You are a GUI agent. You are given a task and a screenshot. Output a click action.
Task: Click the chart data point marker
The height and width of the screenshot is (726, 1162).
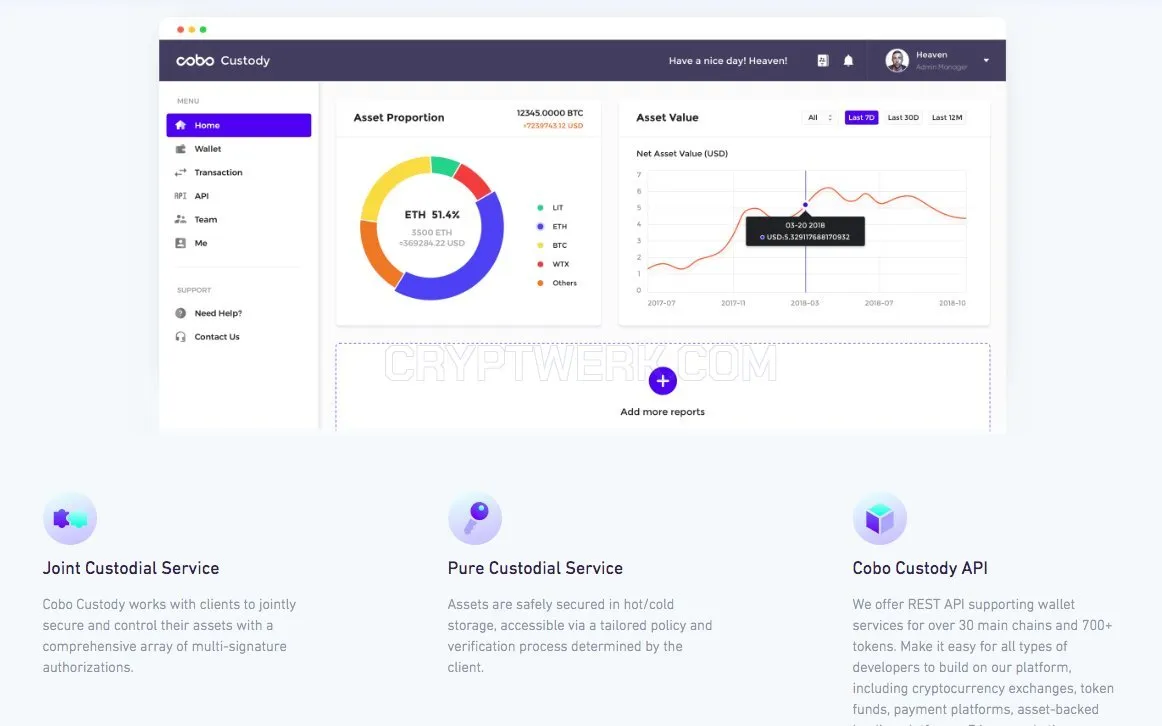[806, 205]
